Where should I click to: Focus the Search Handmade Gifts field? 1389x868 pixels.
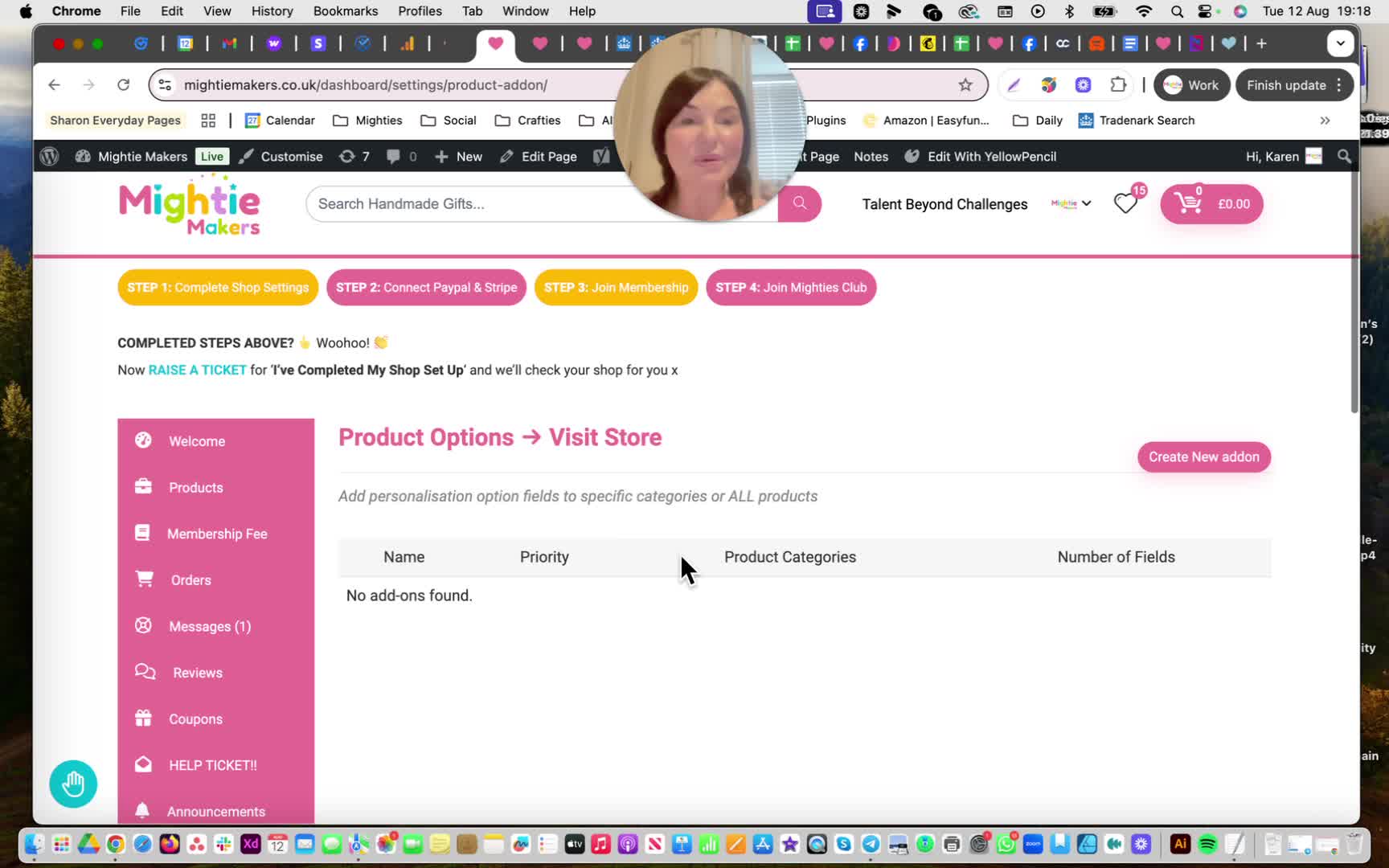[542, 203]
